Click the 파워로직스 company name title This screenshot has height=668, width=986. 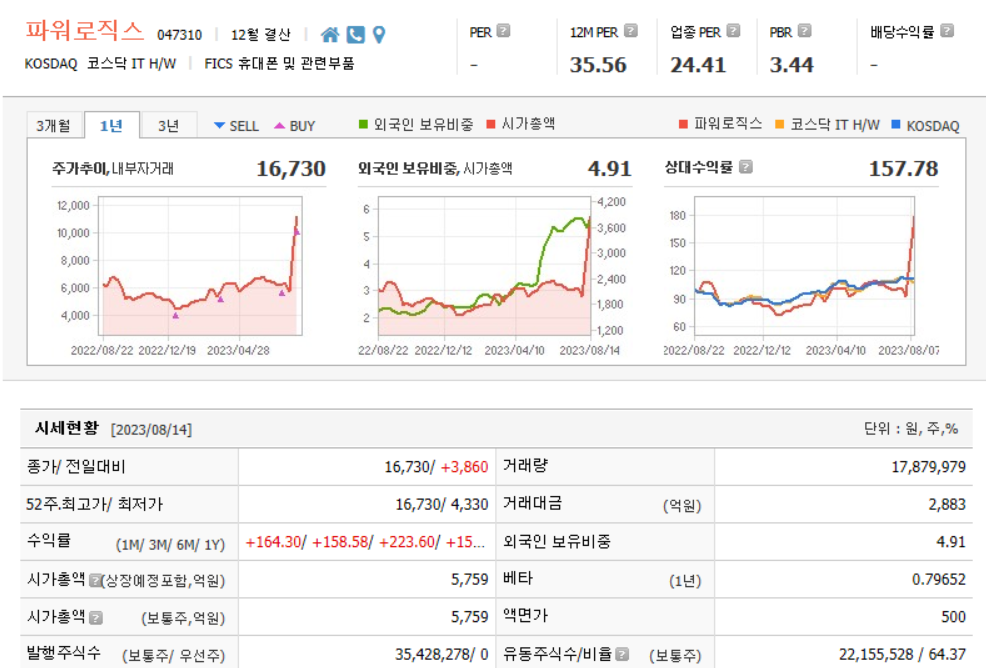click(x=85, y=31)
